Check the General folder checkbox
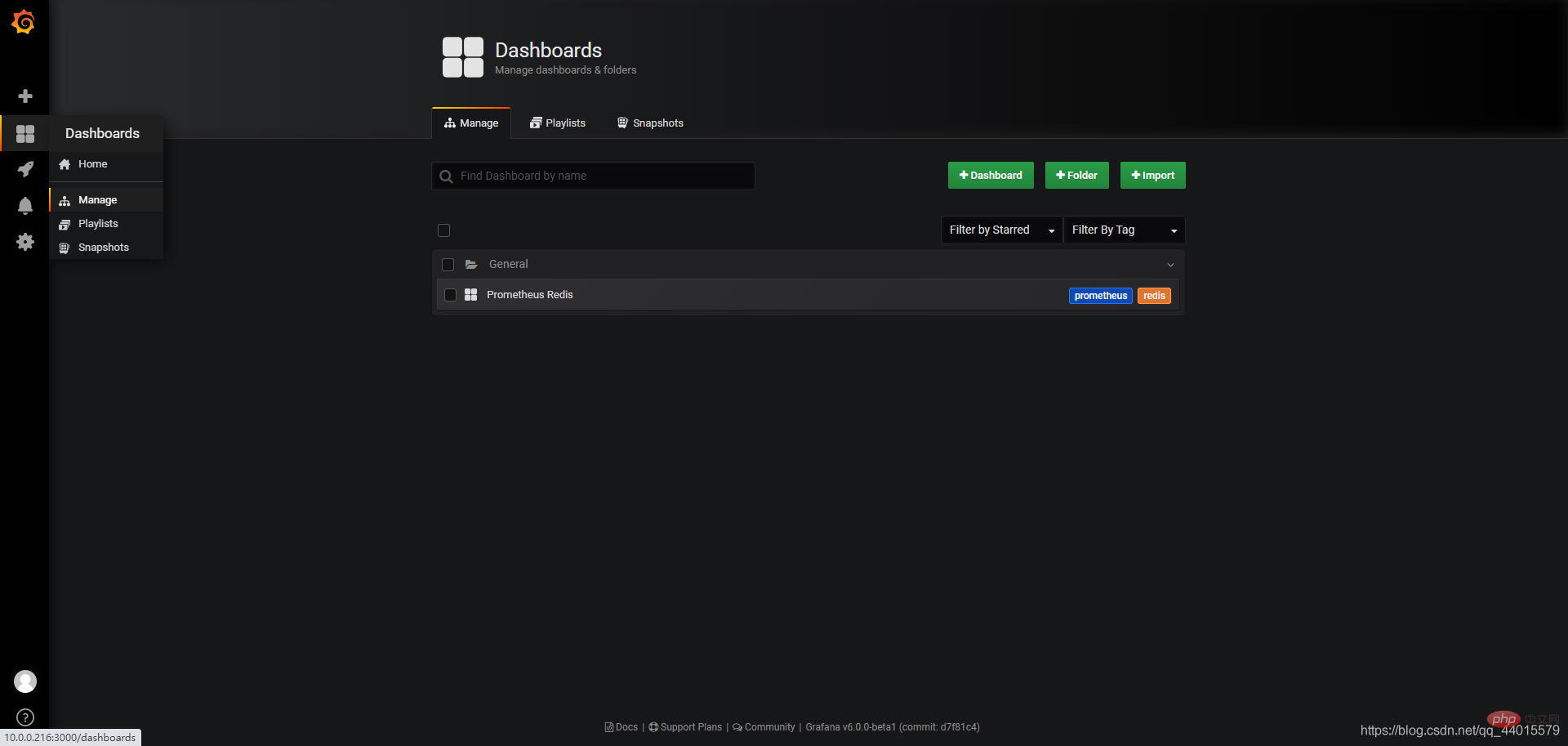The image size is (1568, 746). pos(448,265)
